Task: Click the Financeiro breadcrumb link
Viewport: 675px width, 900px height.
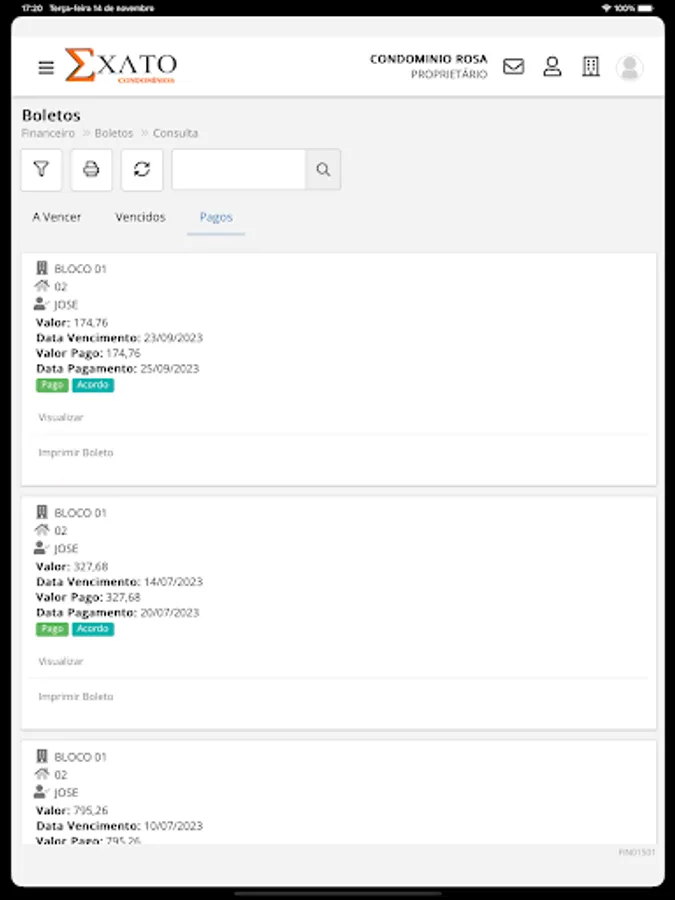Action: coord(46,132)
